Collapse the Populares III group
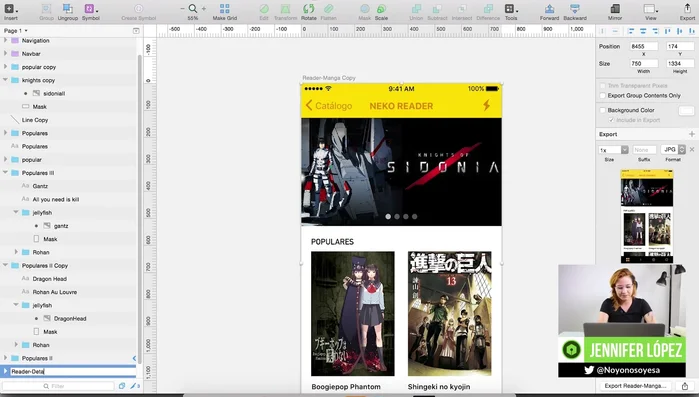The image size is (699, 397). pyautogui.click(x=5, y=172)
